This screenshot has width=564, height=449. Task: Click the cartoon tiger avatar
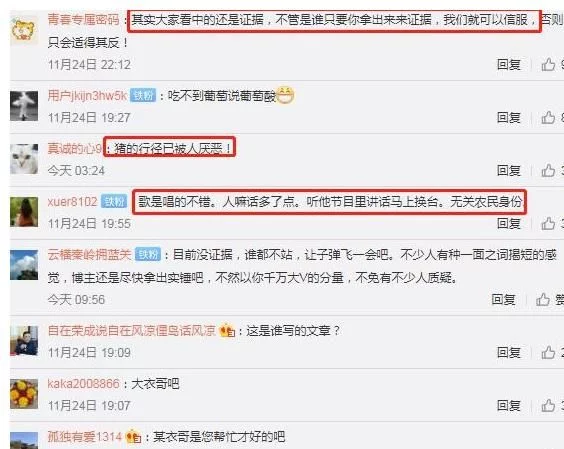[24, 30]
